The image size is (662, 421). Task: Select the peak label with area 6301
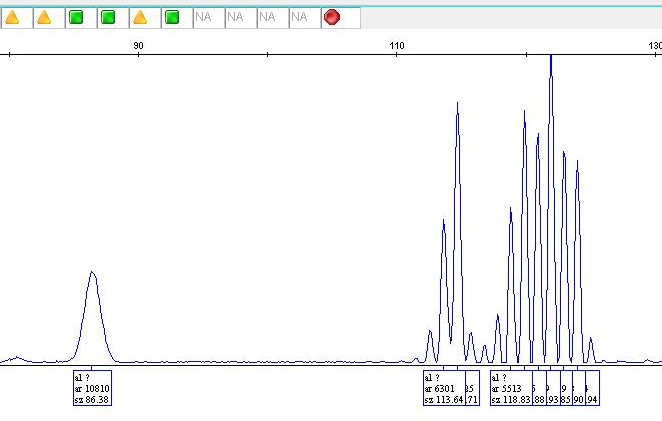[x=443, y=388]
